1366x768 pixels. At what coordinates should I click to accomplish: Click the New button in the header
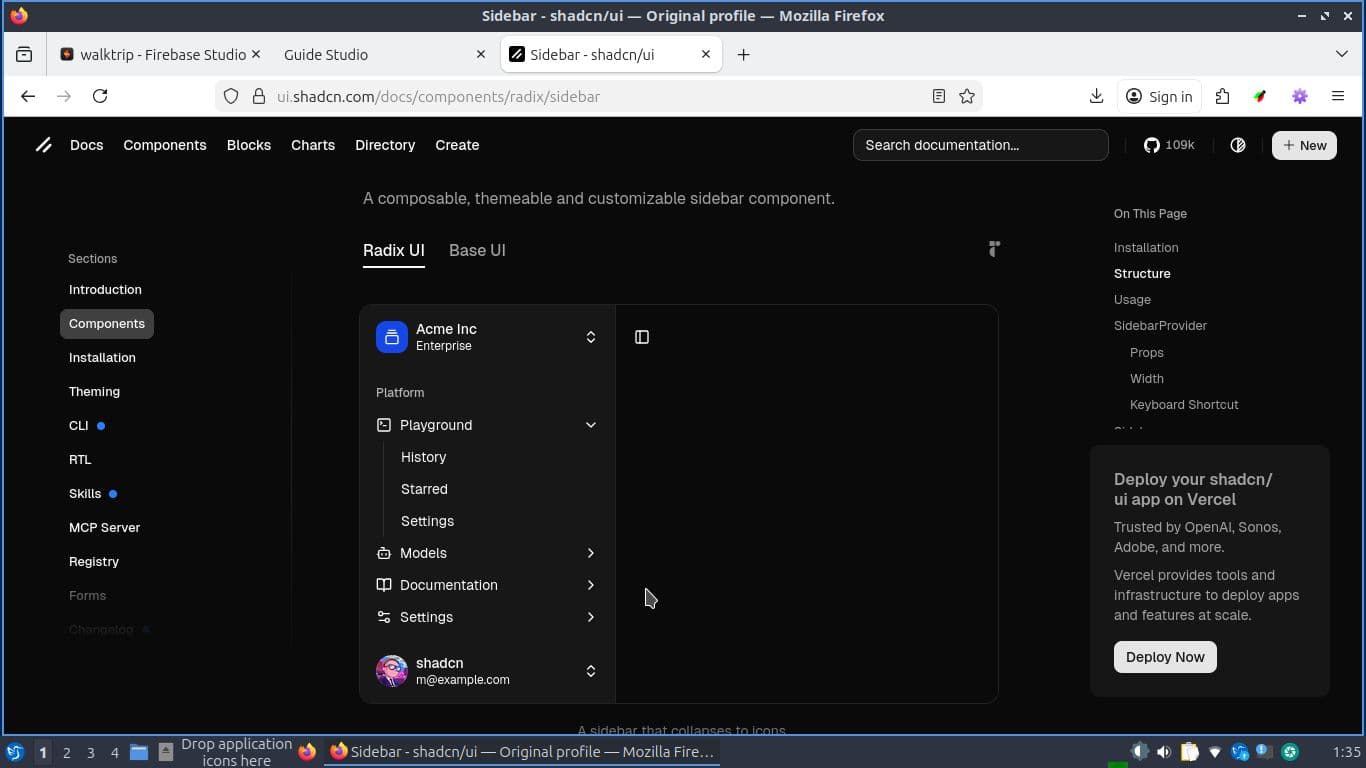(x=1304, y=145)
